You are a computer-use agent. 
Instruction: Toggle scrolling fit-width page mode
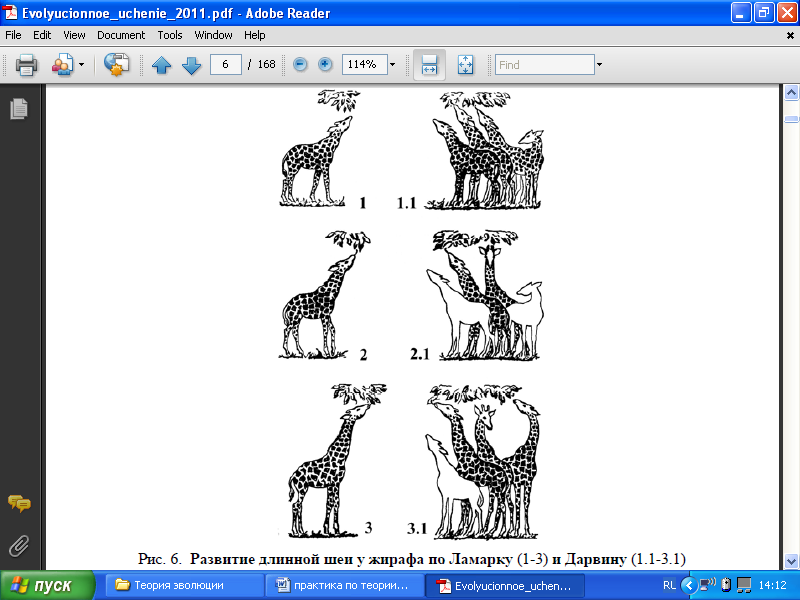click(x=429, y=65)
